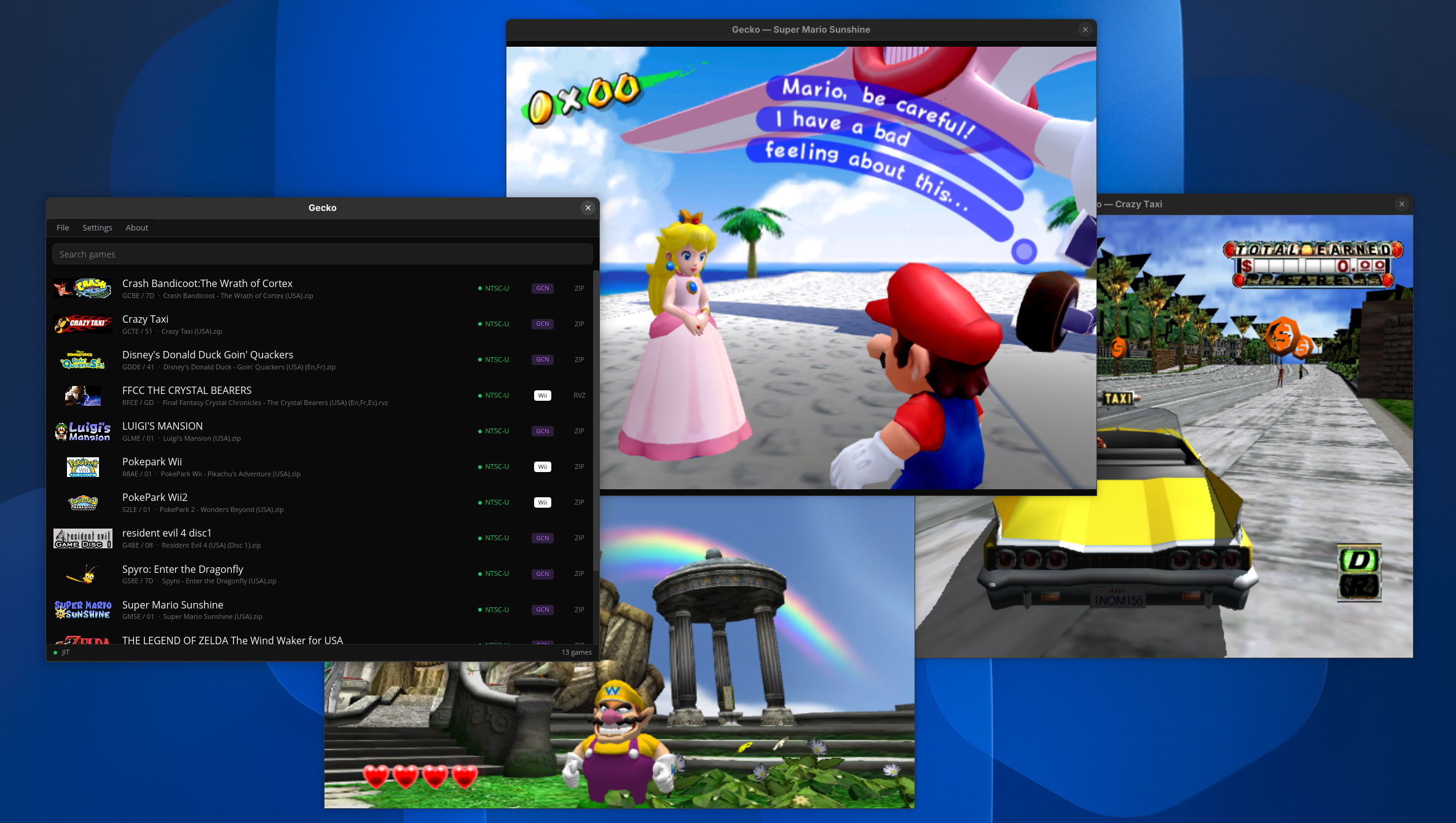Open the About menu in Gecko
The image size is (1456, 823).
[137, 227]
